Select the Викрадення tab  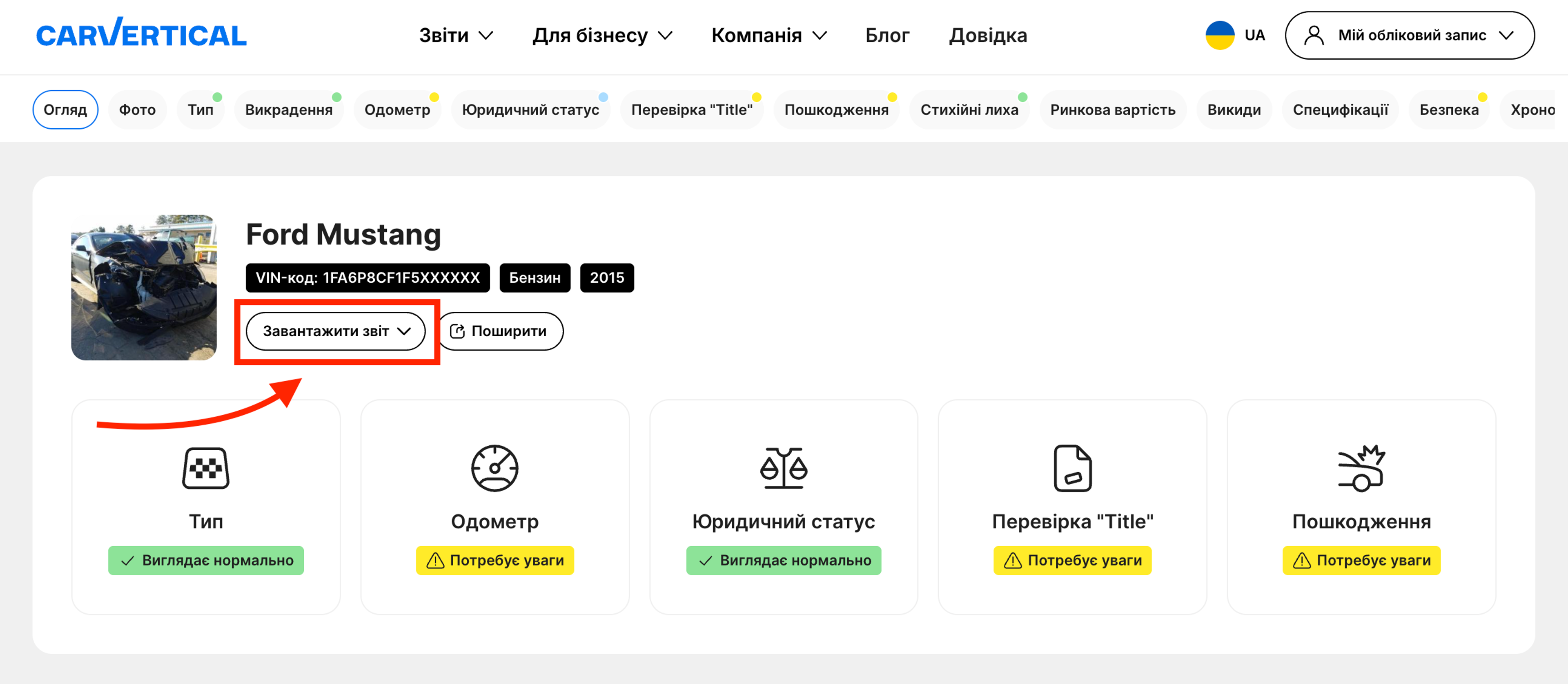[x=289, y=110]
